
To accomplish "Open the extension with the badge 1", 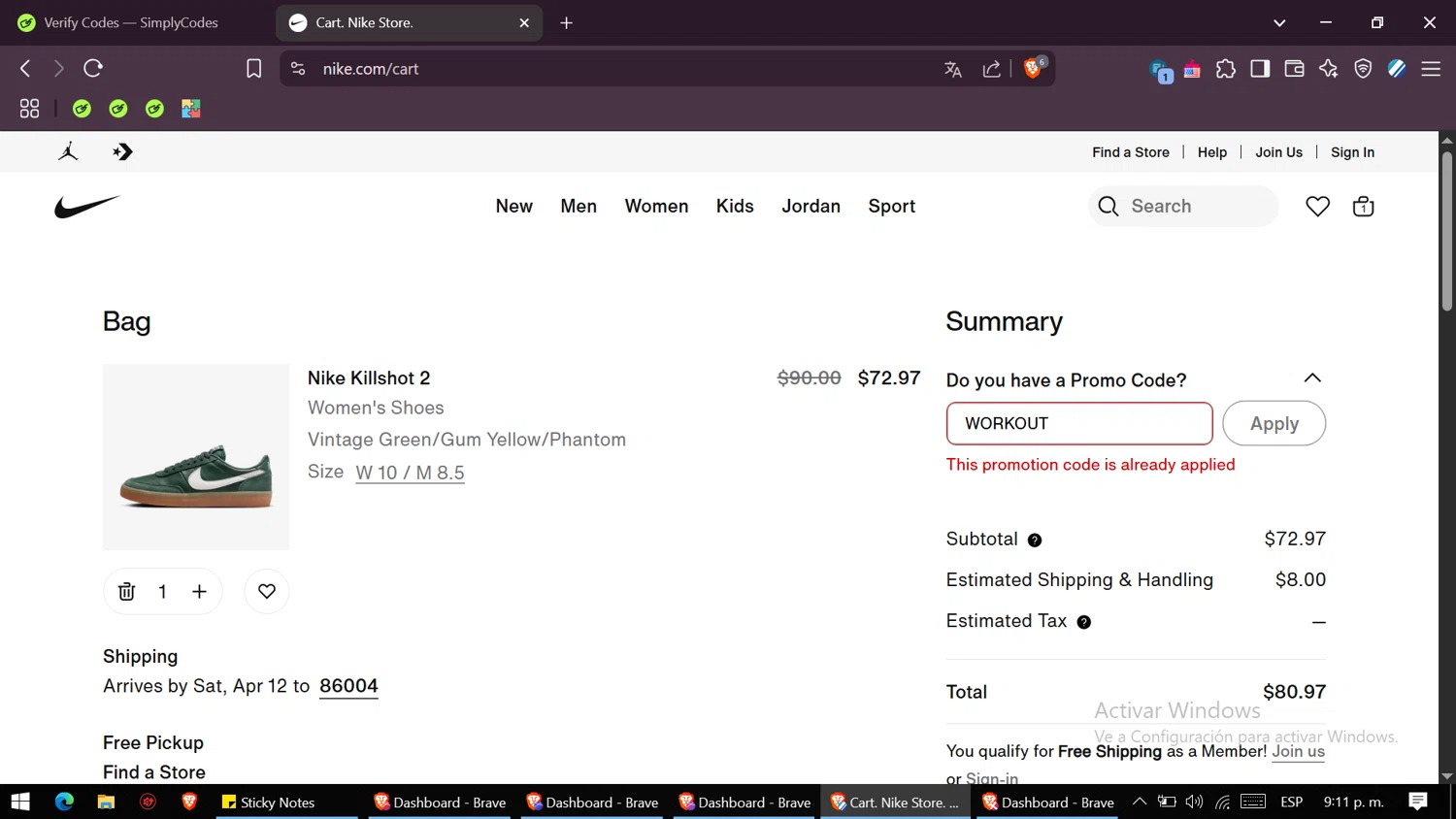I will click(1161, 71).
